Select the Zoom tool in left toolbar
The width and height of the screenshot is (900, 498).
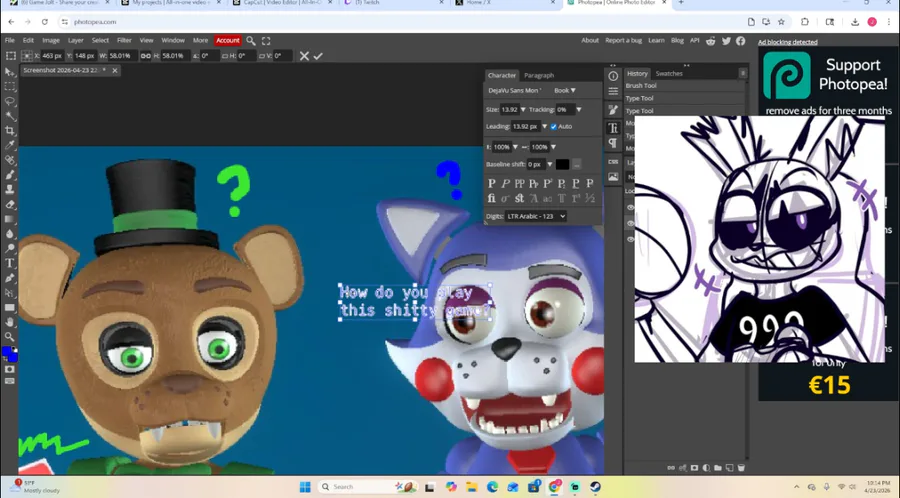click(10, 337)
